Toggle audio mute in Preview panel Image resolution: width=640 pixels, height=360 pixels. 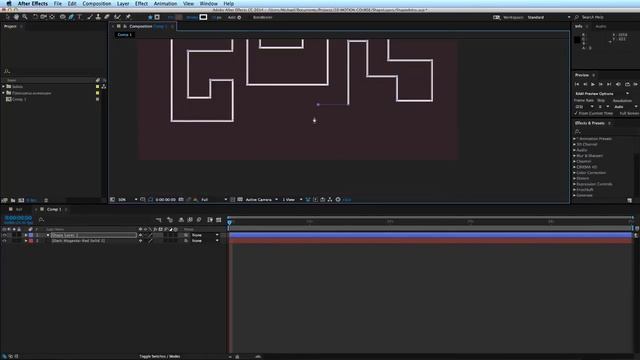click(618, 84)
